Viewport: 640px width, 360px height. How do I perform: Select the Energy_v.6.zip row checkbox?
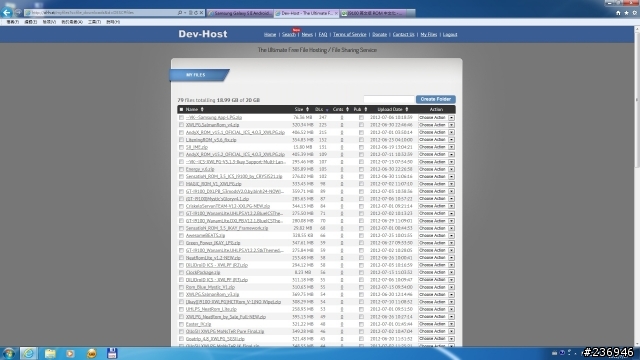tap(181, 169)
